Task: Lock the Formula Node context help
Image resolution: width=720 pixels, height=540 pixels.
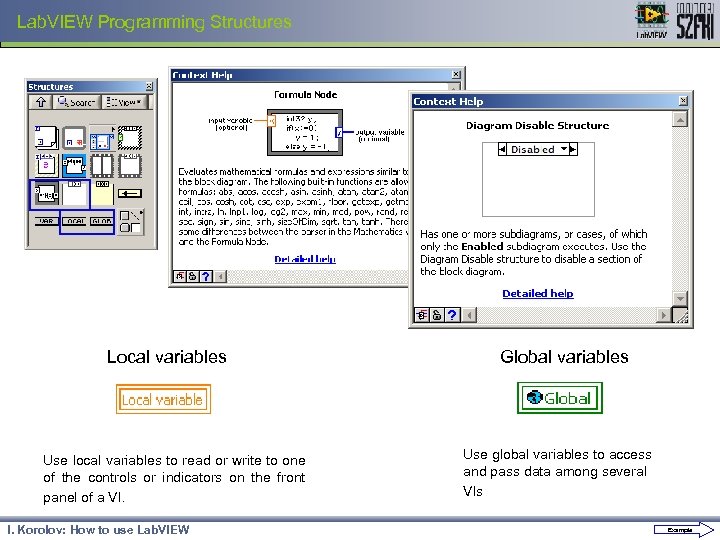Action: (192, 276)
